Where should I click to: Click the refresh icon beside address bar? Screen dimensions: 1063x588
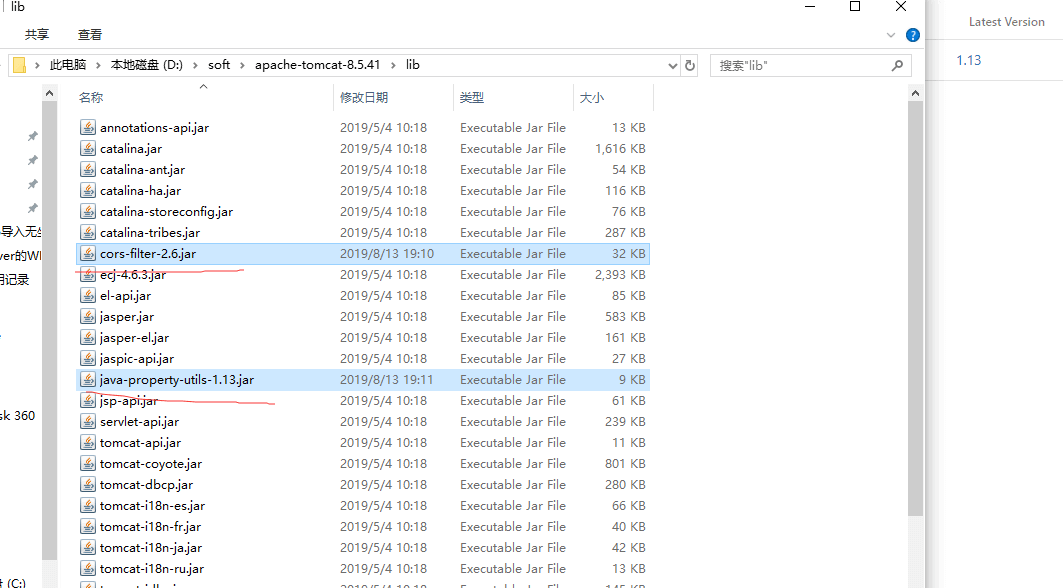coord(689,65)
